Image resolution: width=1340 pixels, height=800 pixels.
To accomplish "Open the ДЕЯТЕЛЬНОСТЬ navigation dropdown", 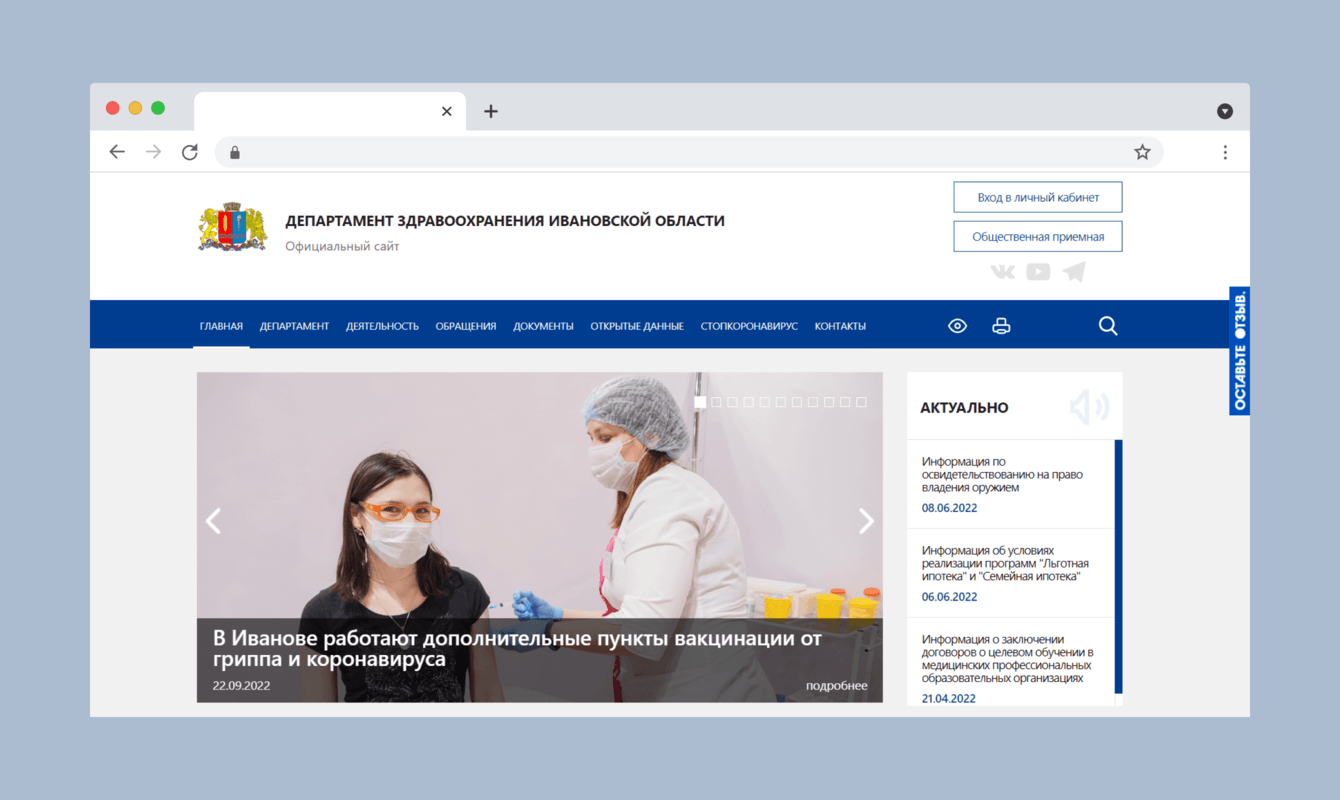I will 382,325.
